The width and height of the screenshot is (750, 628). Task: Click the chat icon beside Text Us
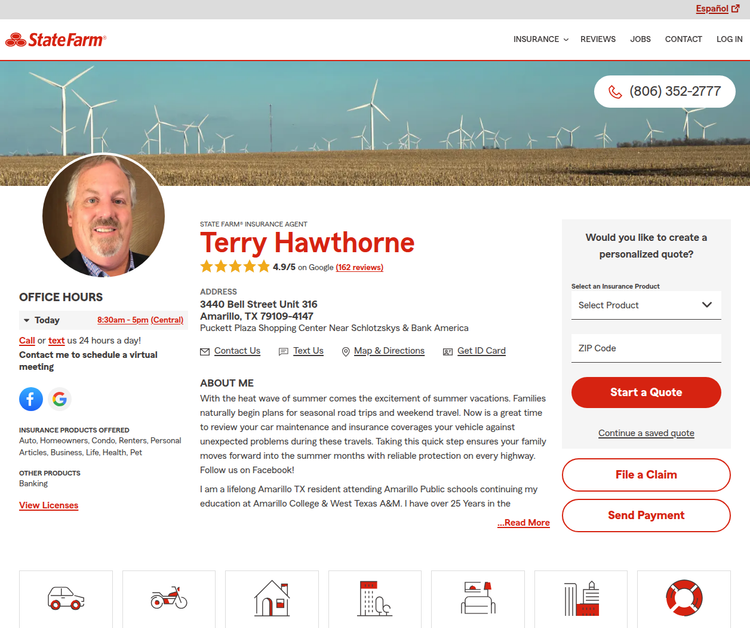tap(284, 352)
